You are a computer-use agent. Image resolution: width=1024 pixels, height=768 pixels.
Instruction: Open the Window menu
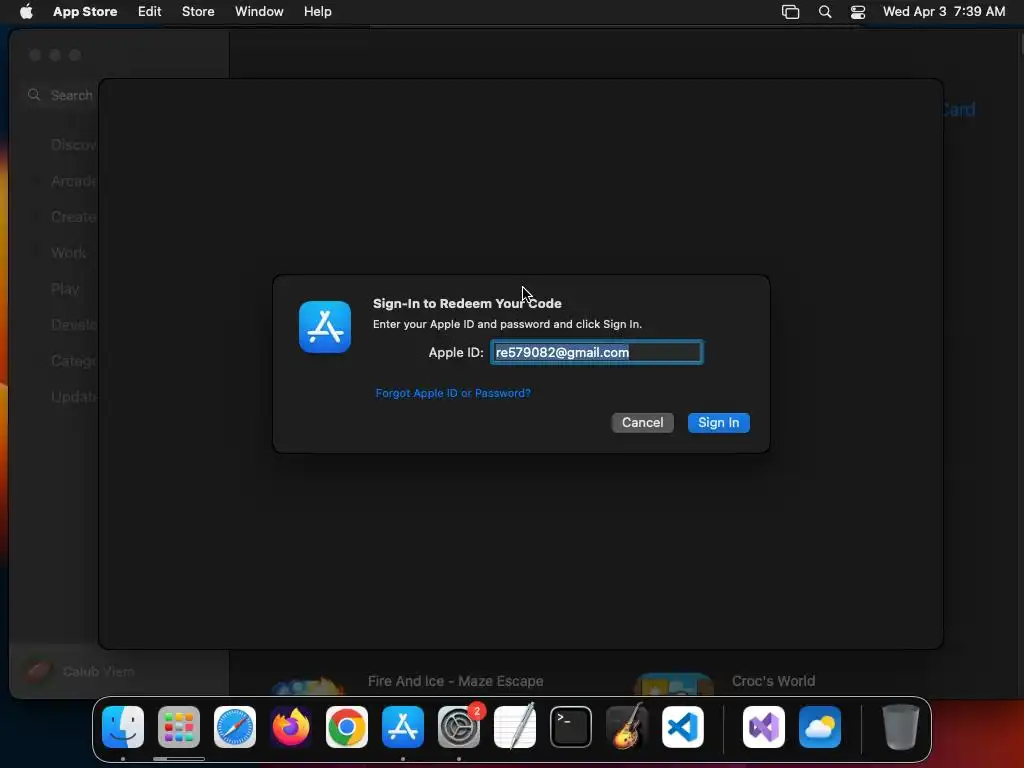pos(259,12)
